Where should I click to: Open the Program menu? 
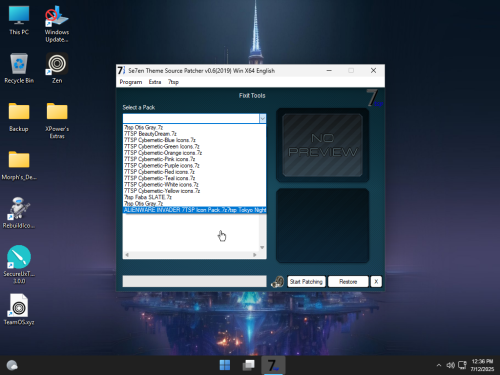131,82
